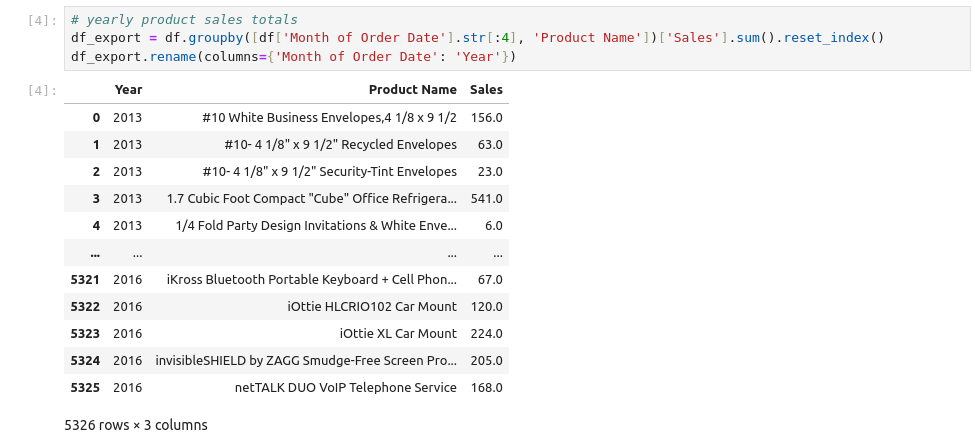Click the netTALK DUO VoIP Telephone Service cell

click(x=345, y=388)
